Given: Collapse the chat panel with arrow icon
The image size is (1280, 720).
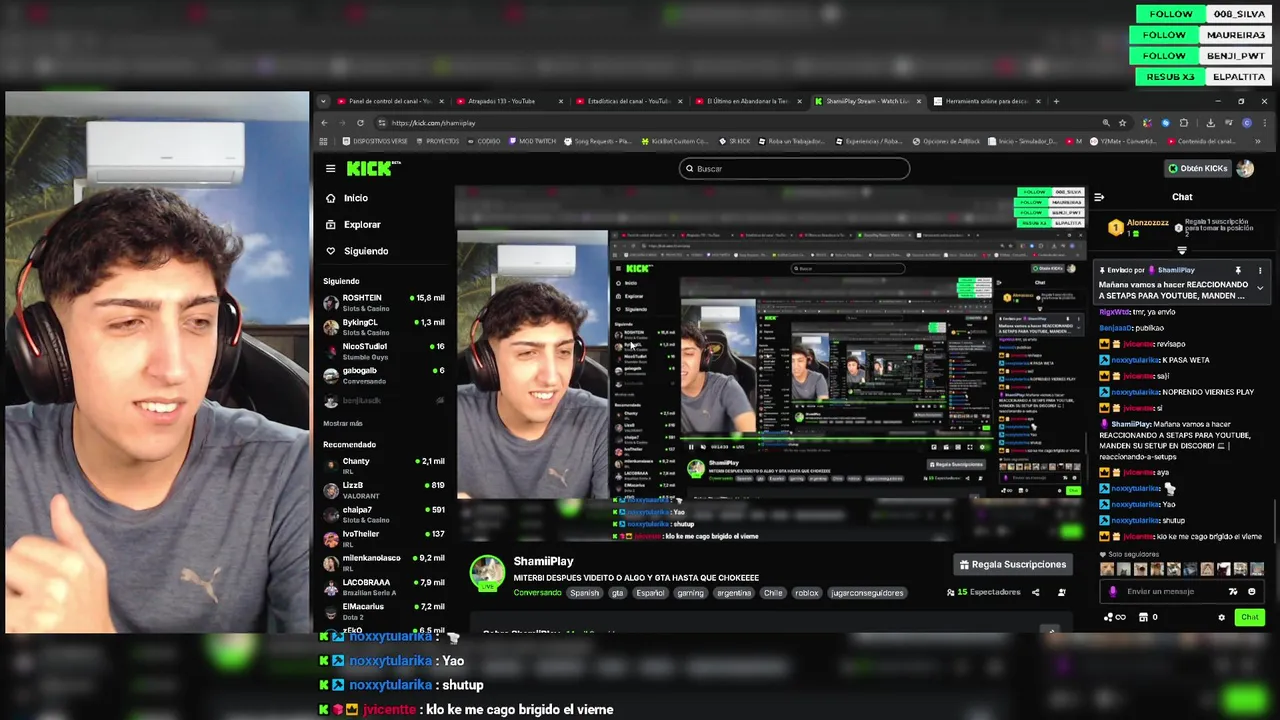Looking at the screenshot, I should coord(1099,197).
